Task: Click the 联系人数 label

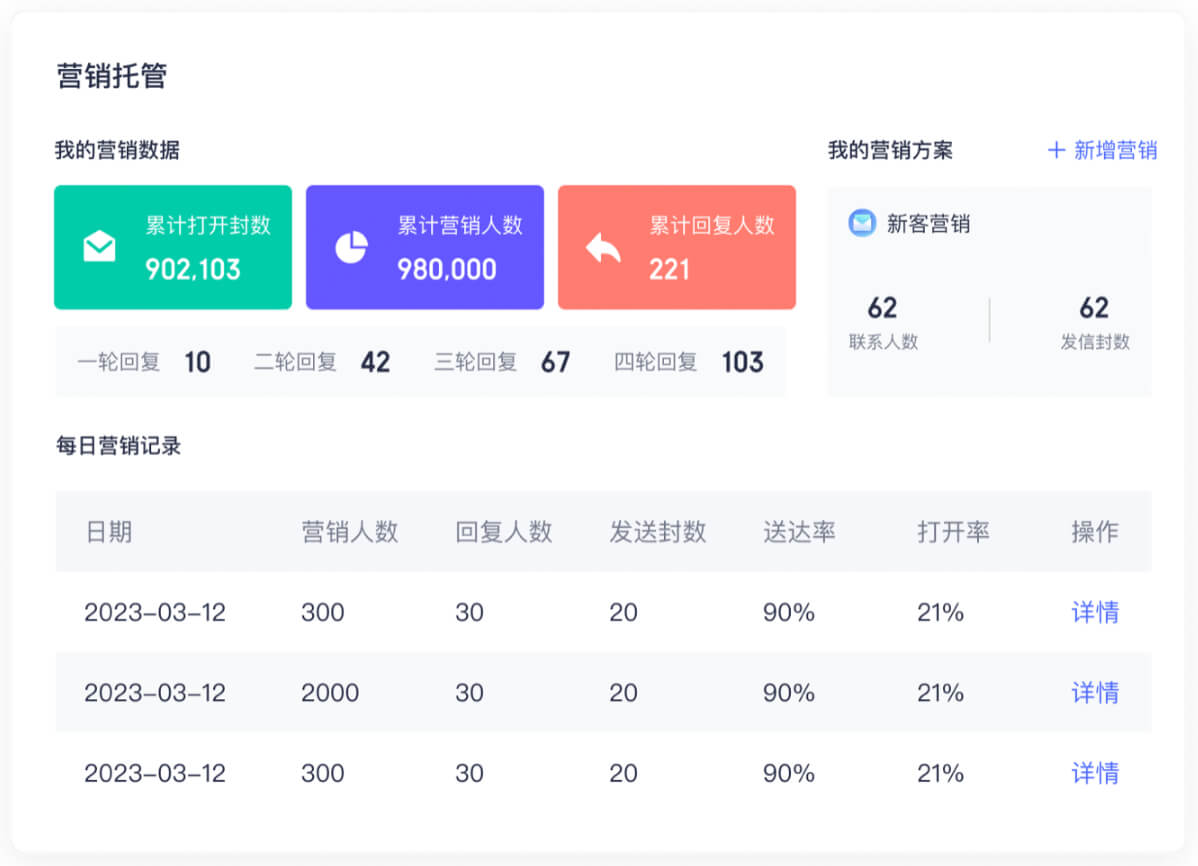Action: 883,342
